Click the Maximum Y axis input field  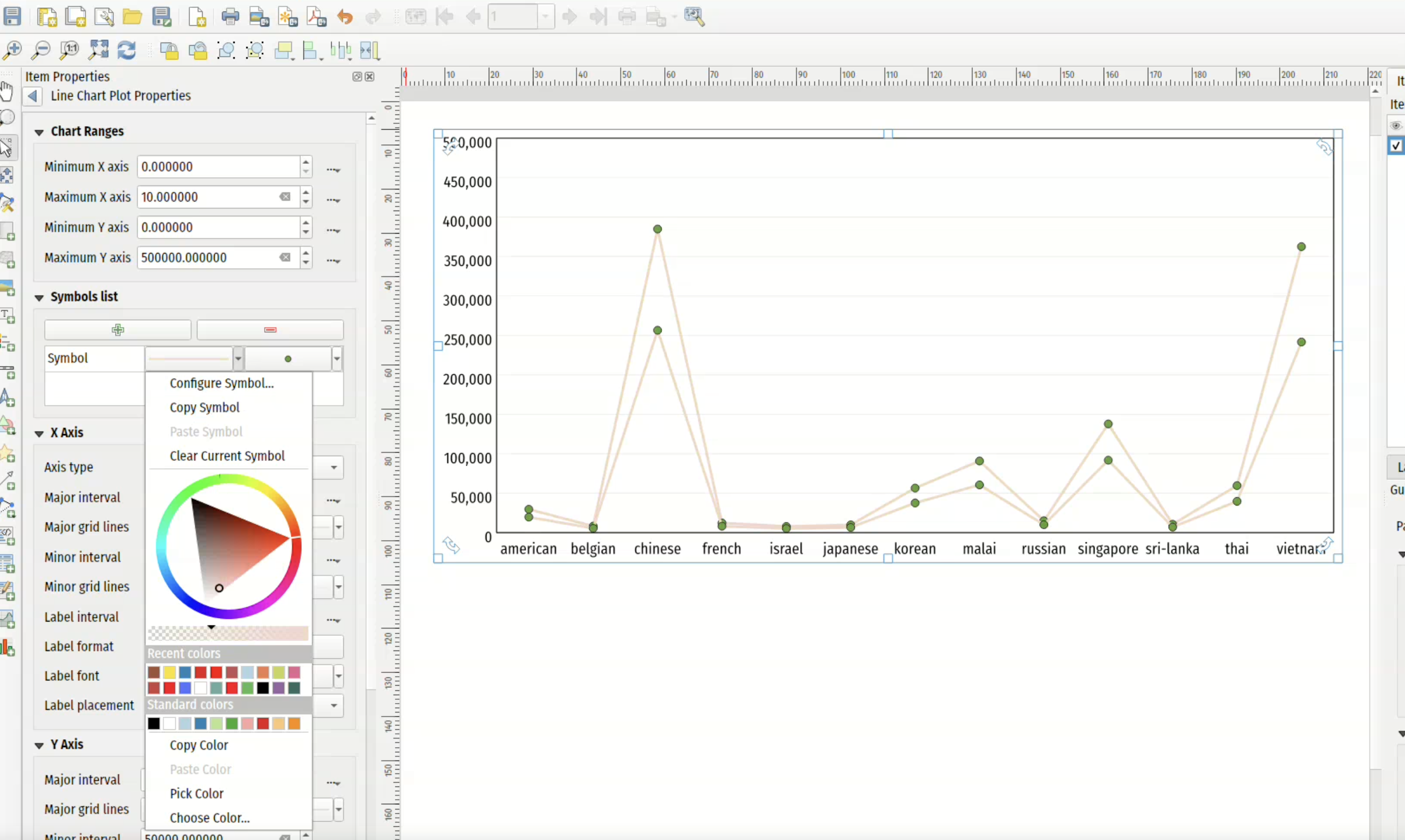click(x=209, y=258)
